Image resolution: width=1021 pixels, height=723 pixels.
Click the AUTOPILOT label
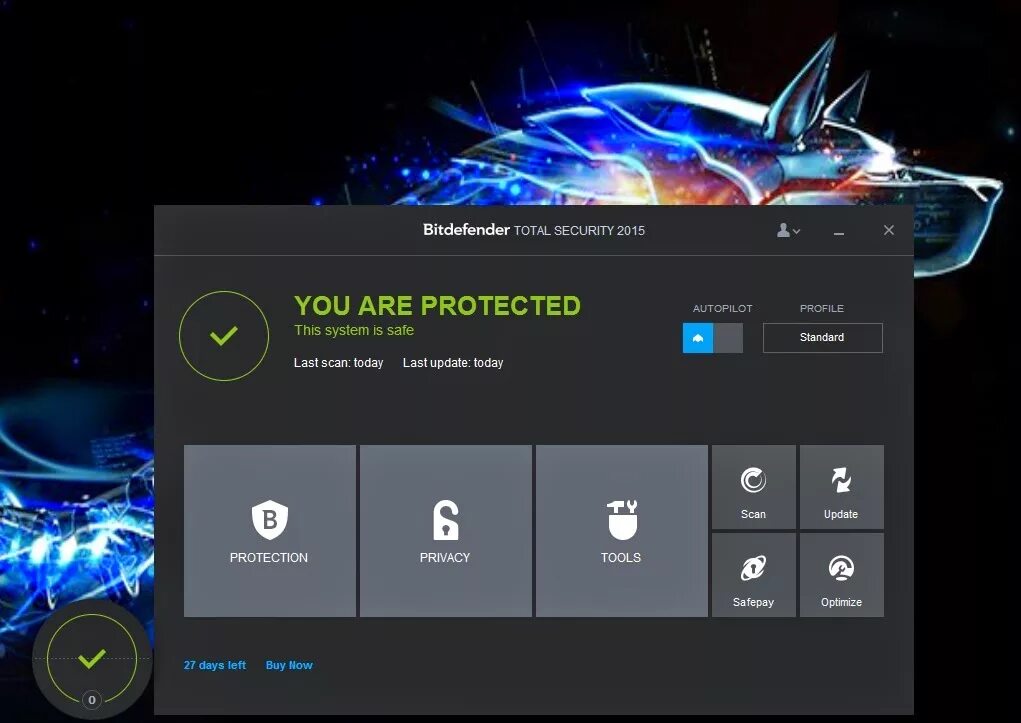tap(722, 309)
